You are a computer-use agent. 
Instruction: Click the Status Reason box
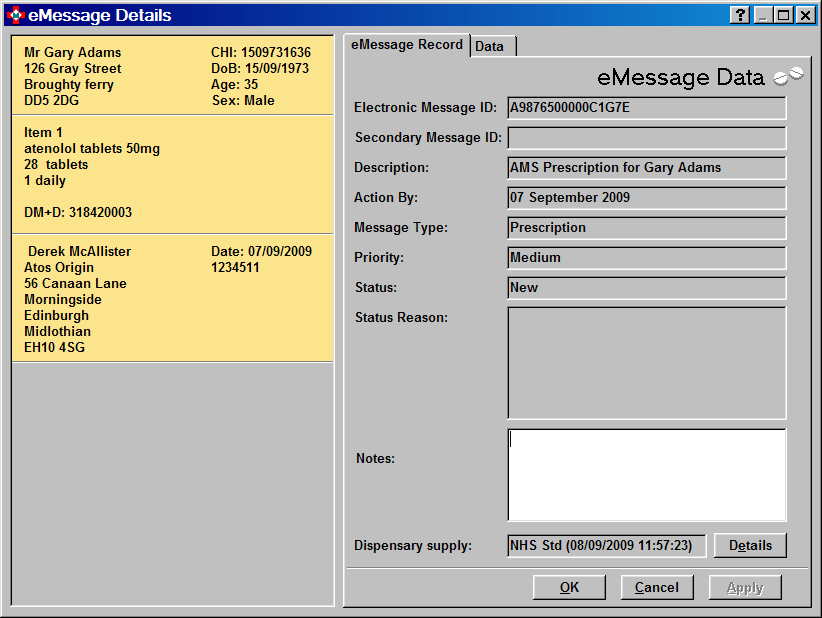click(646, 362)
